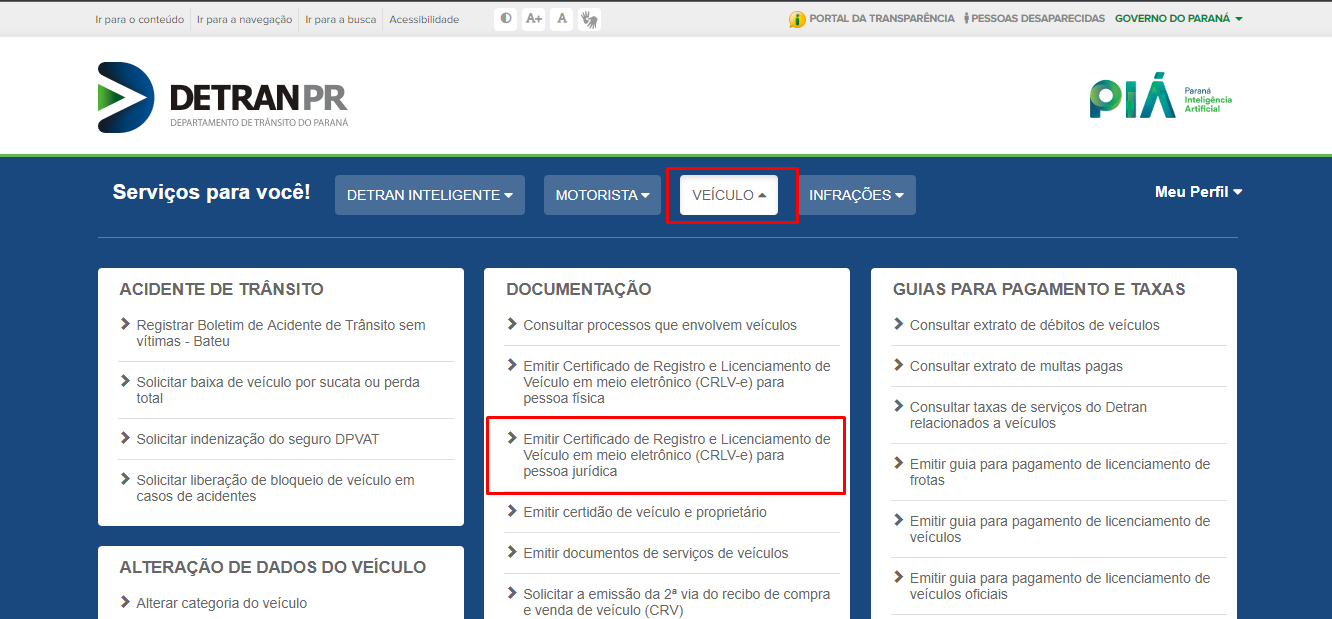The width and height of the screenshot is (1332, 619).
Task: Click chevron beside Emitir certidão de veículo
Action: (512, 511)
